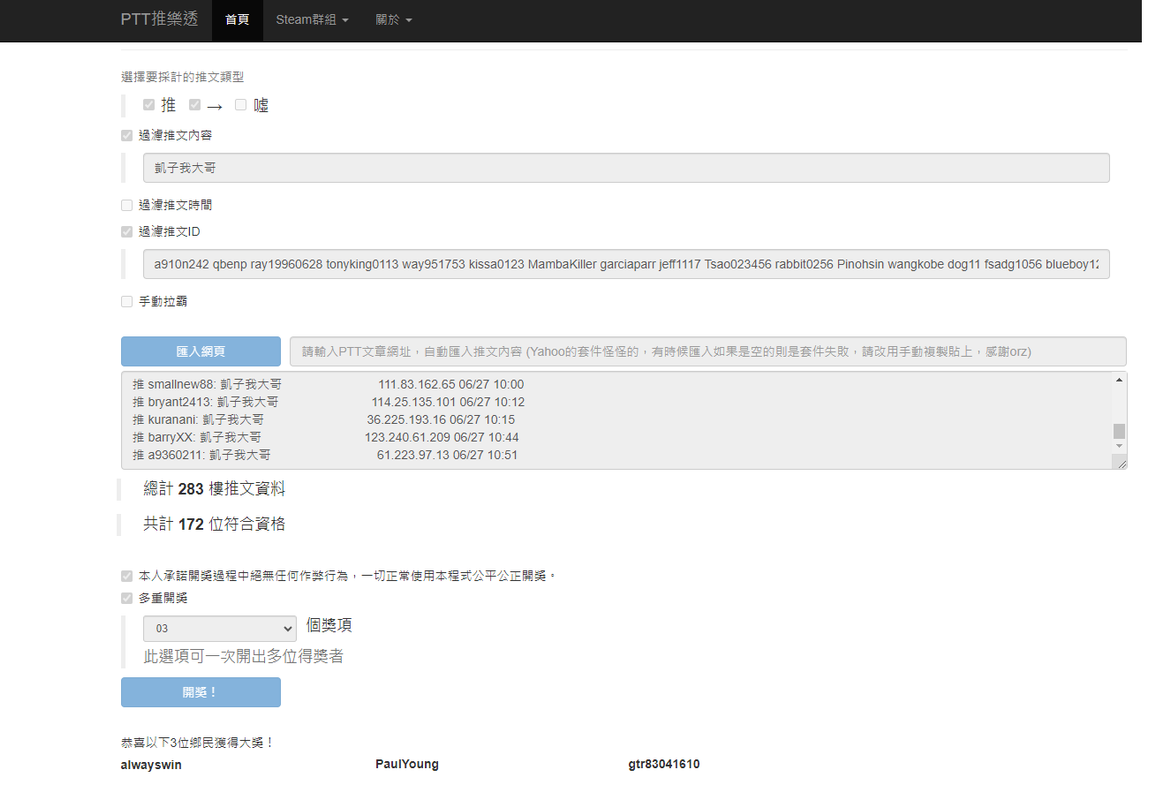This screenshot has height=800, width=1149.
Task: Focus the PTT article URL input field
Action: click(708, 351)
